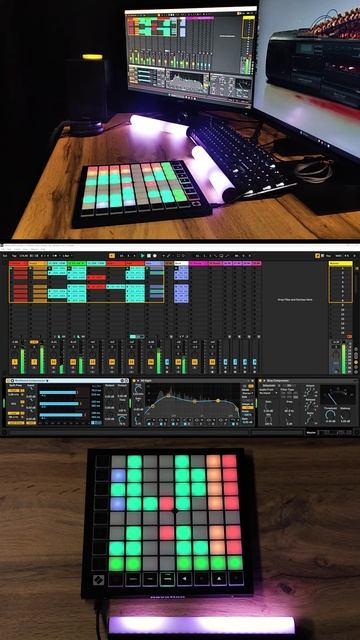The image size is (360, 640).
Task: Launch the top purple clip in the white-header track
Action: tap(181, 269)
